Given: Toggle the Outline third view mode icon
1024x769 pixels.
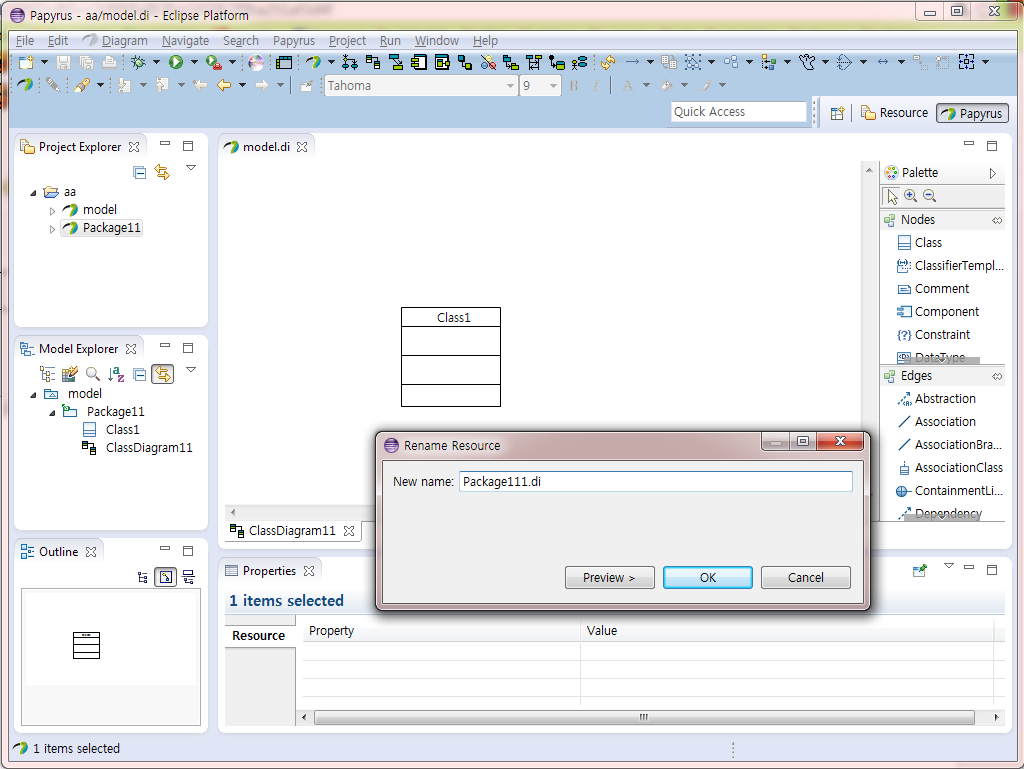Looking at the screenshot, I should pos(188,577).
